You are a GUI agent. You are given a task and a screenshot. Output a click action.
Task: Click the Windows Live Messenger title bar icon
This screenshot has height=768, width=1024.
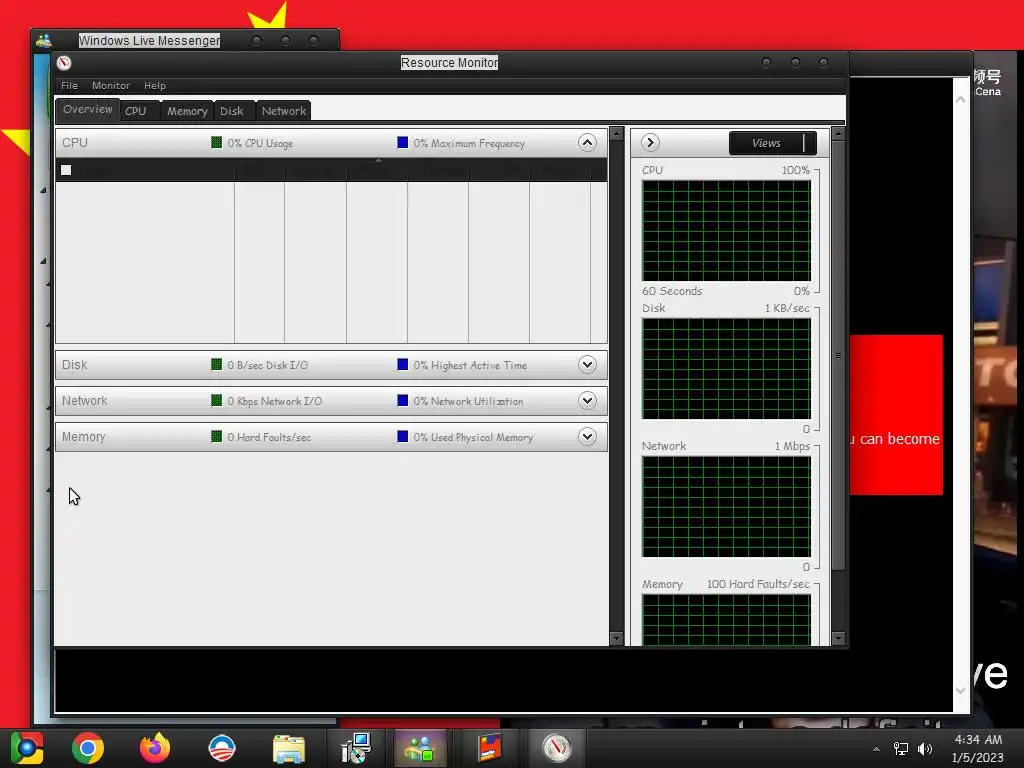tap(44, 40)
